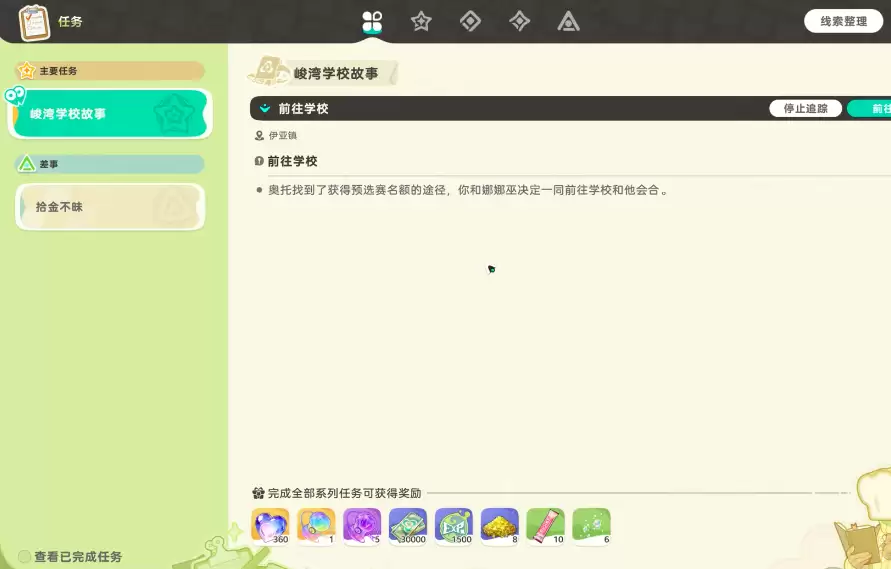Open the all-quests clover tab
The width and height of the screenshot is (891, 569).
pos(372,22)
